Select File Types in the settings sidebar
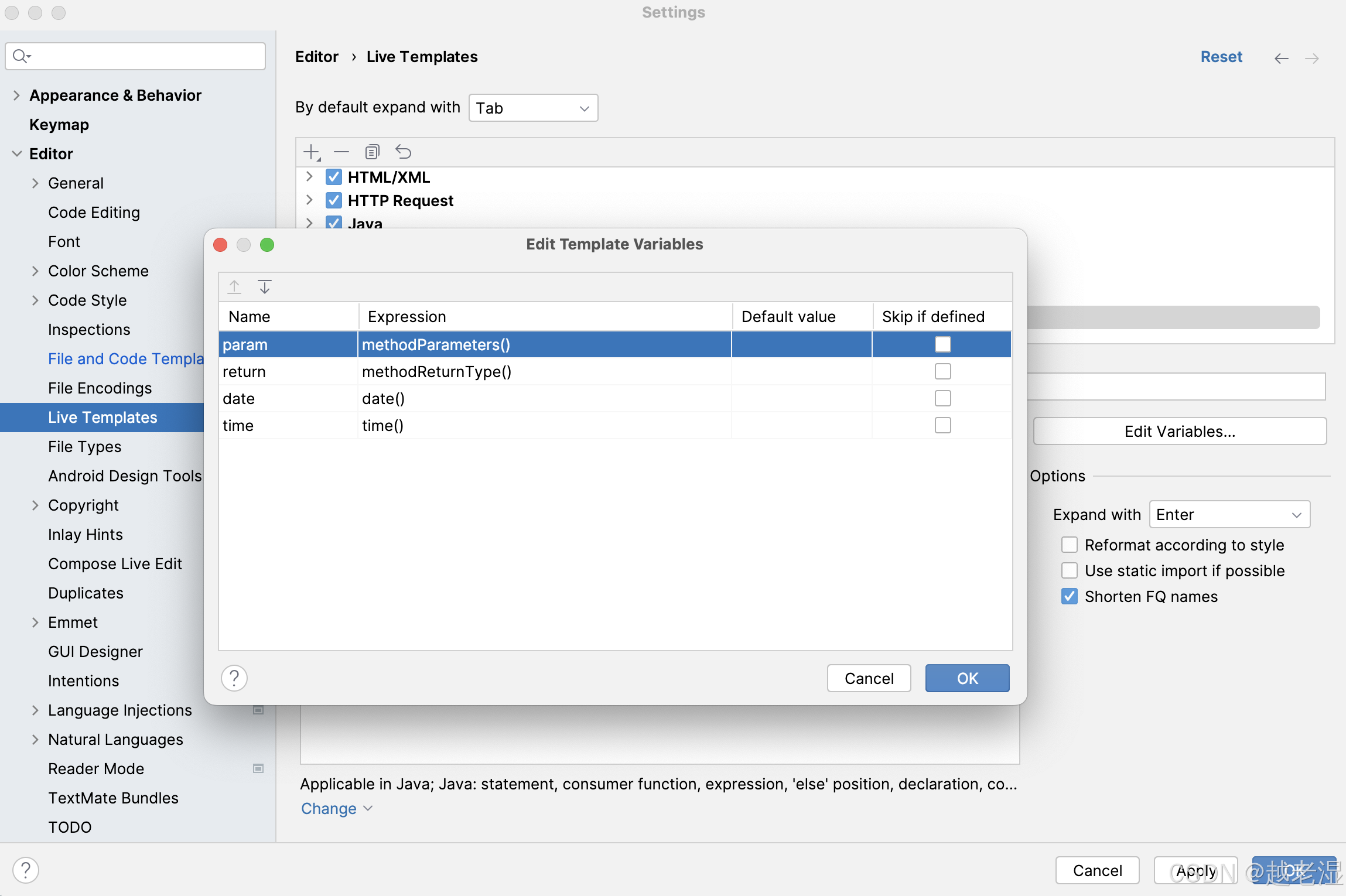 pyautogui.click(x=85, y=446)
